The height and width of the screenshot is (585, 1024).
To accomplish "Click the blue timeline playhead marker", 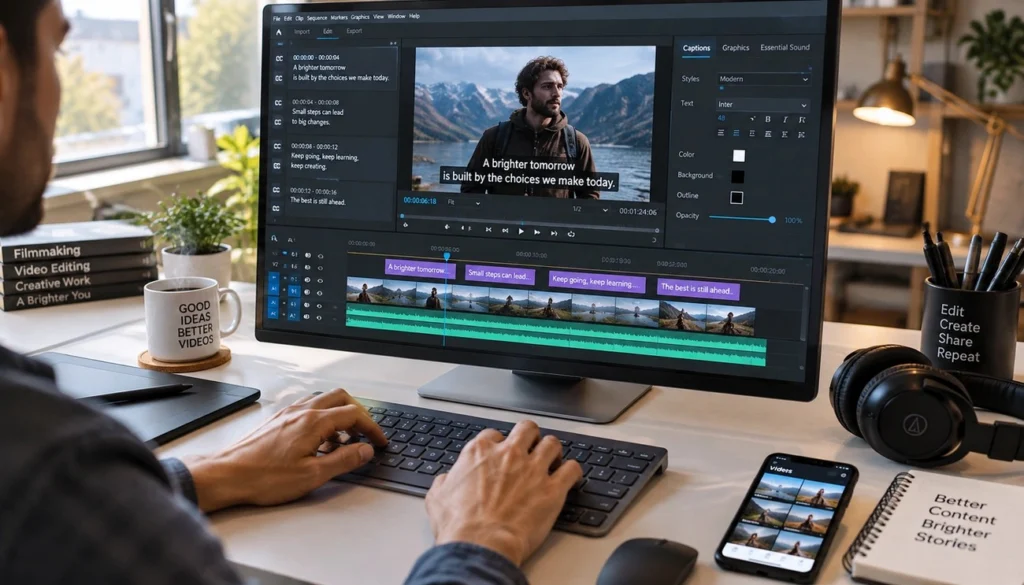I will [x=447, y=257].
